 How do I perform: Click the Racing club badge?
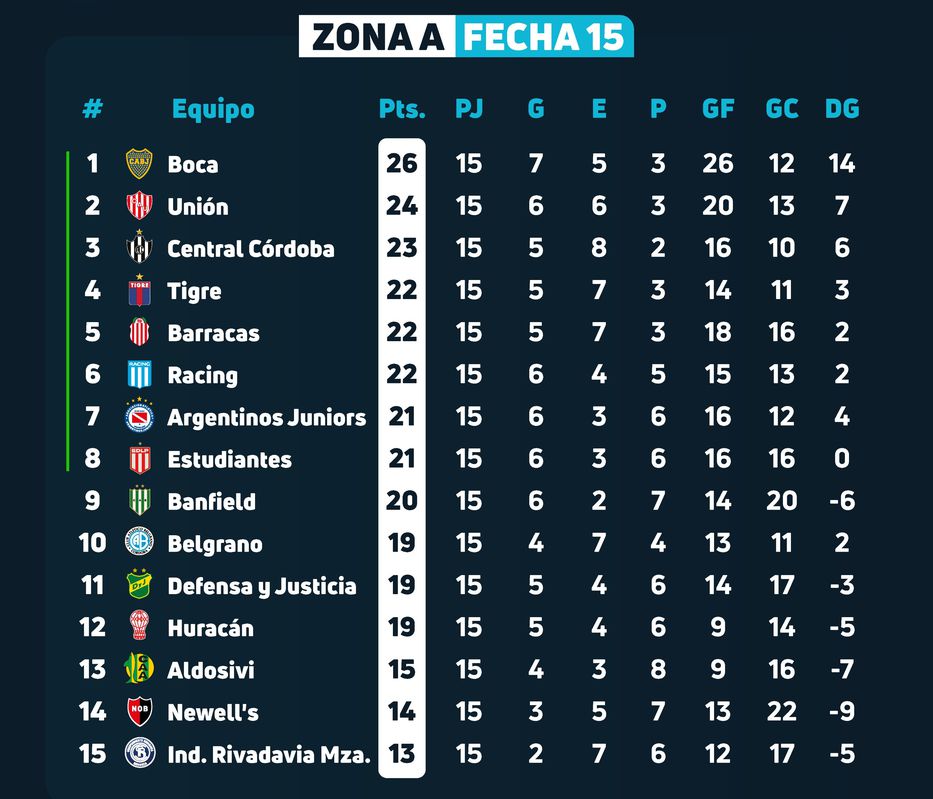pyautogui.click(x=138, y=375)
